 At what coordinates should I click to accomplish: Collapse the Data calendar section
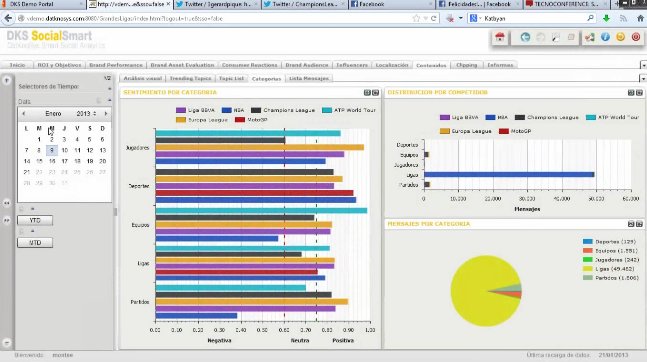tap(109, 100)
